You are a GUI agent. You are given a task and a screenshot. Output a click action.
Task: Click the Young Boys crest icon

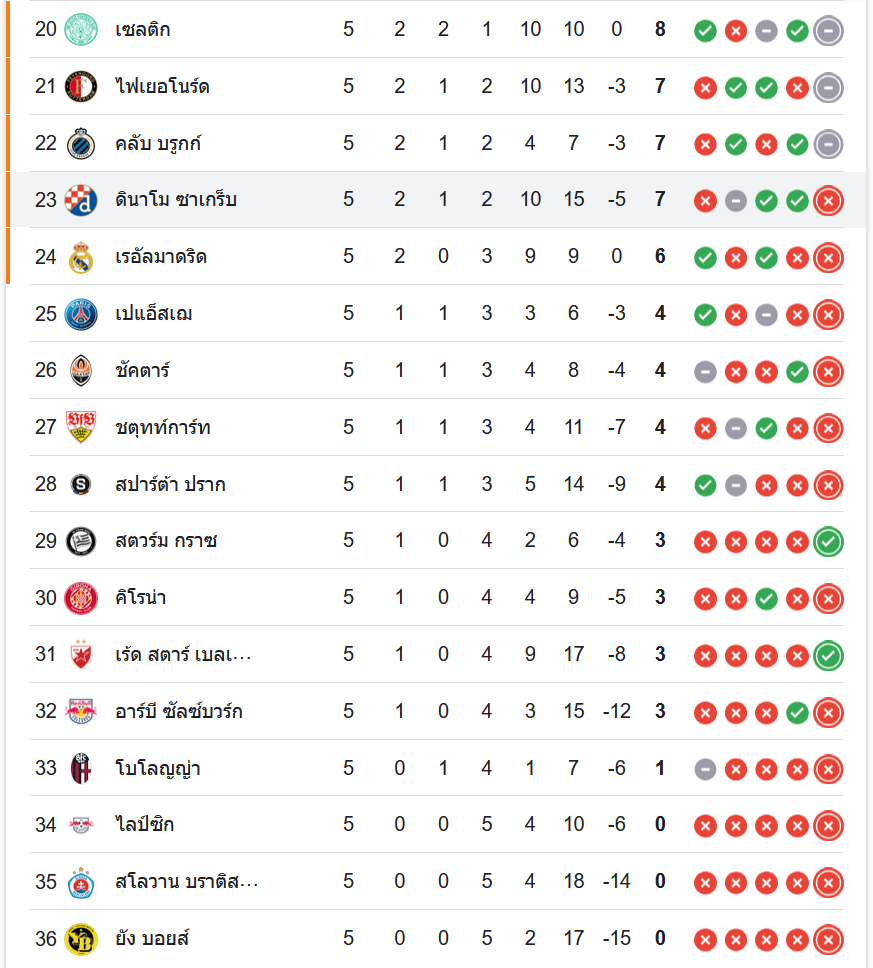pyautogui.click(x=80, y=939)
